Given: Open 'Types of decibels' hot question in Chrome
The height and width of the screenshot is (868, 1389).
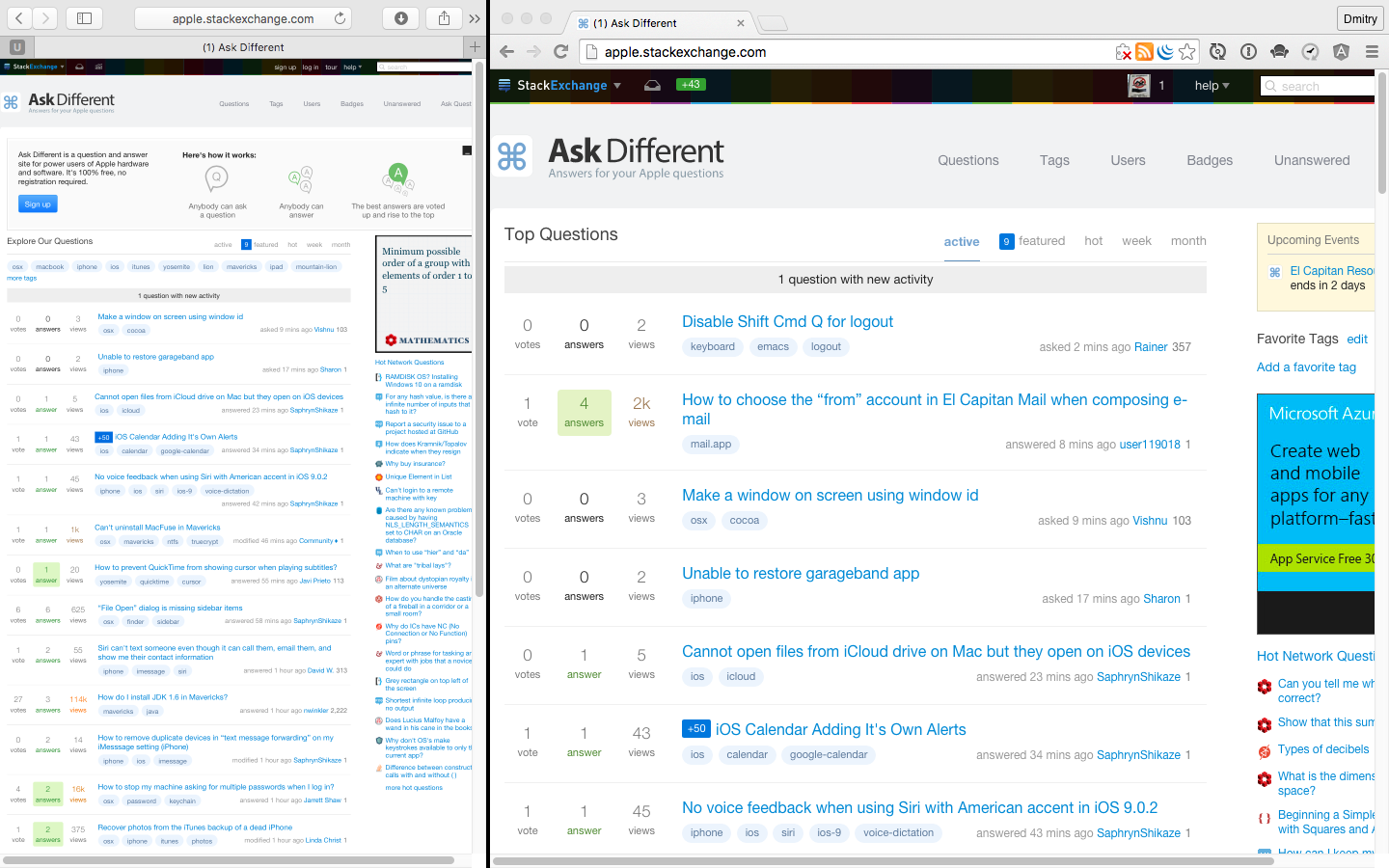Looking at the screenshot, I should [1323, 749].
